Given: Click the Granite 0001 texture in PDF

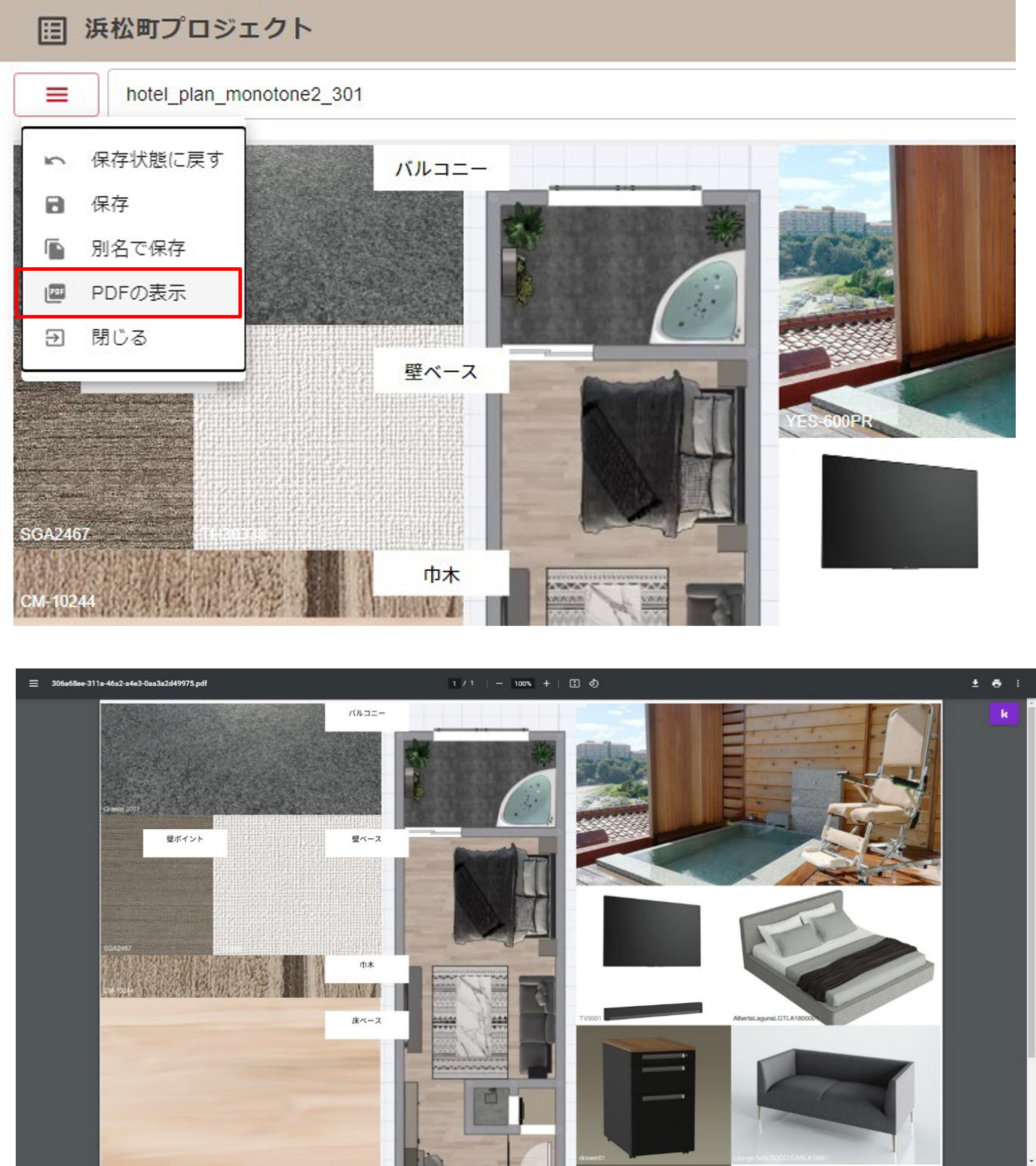Looking at the screenshot, I should (x=241, y=759).
